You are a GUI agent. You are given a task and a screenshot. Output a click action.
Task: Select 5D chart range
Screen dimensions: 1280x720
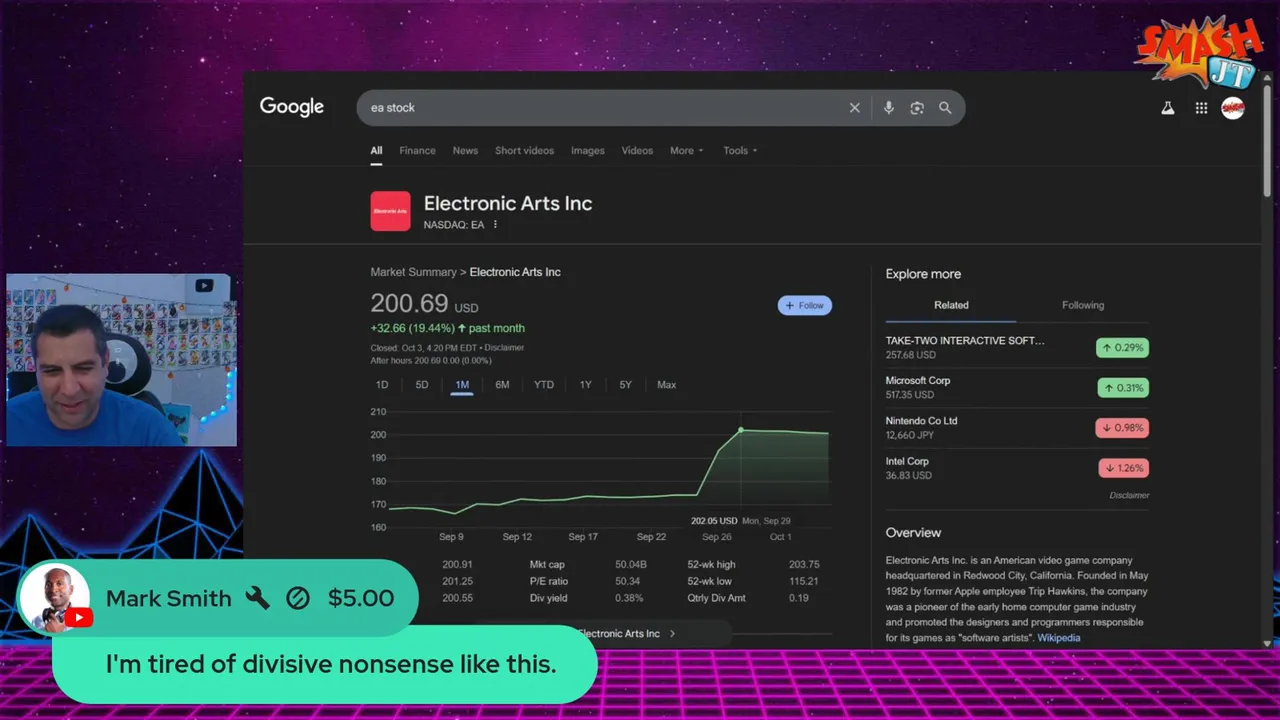(x=422, y=385)
